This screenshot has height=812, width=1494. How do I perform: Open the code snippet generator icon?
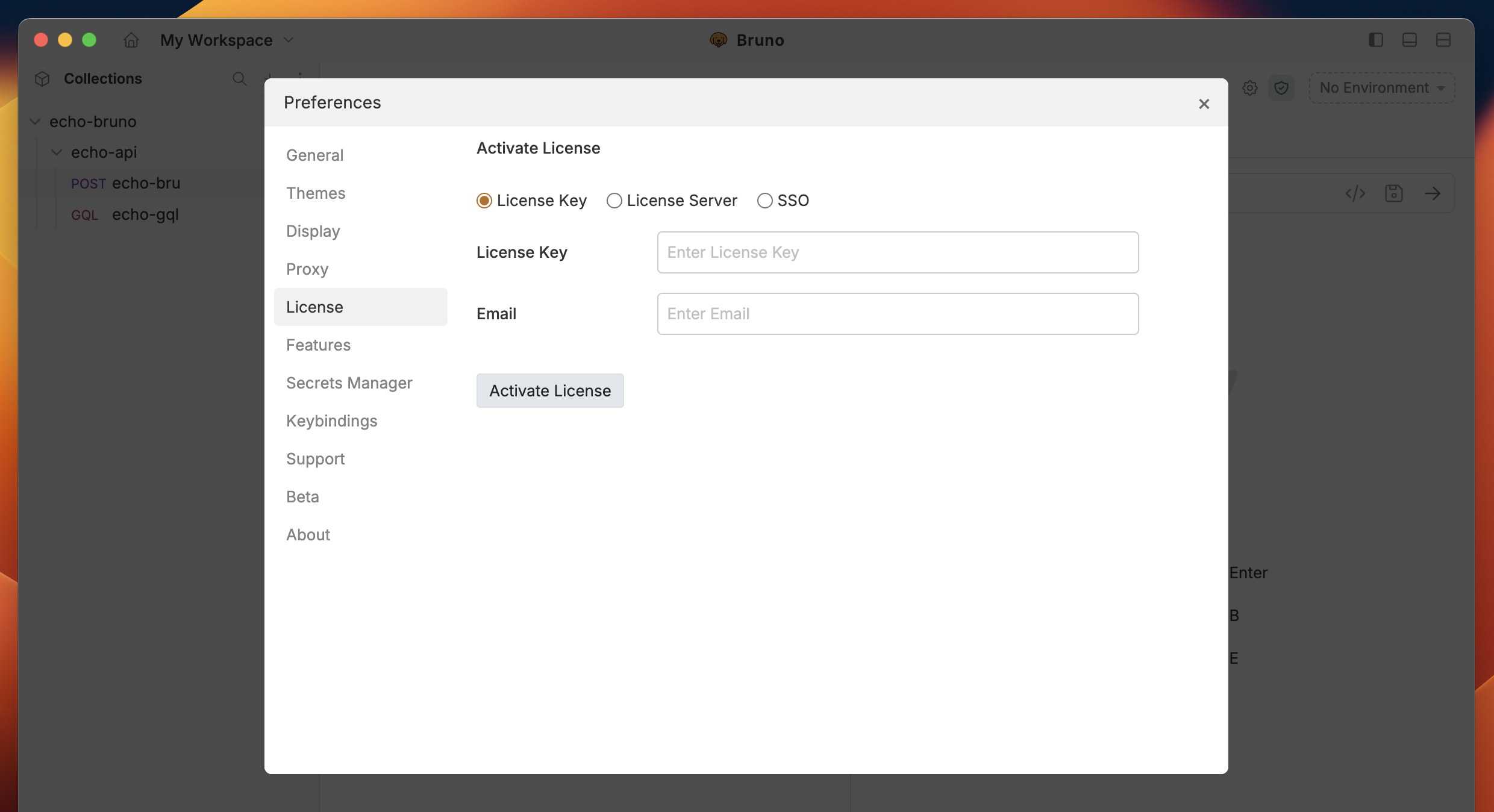(1355, 193)
